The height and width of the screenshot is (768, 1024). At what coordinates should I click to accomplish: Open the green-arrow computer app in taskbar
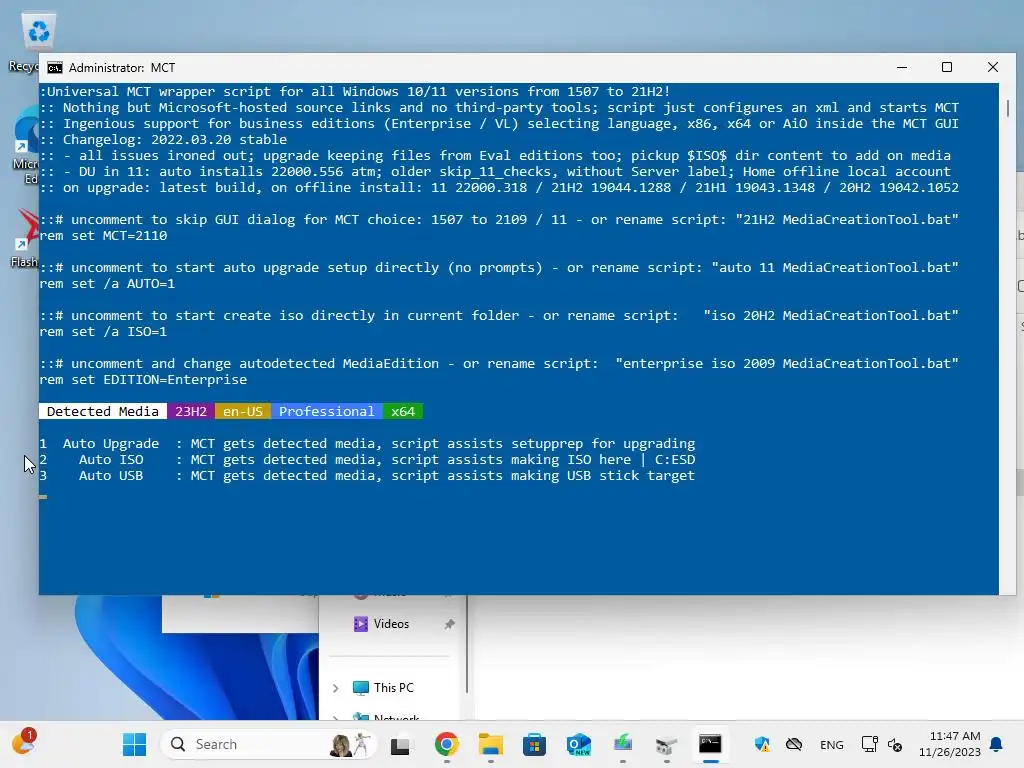coord(623,744)
